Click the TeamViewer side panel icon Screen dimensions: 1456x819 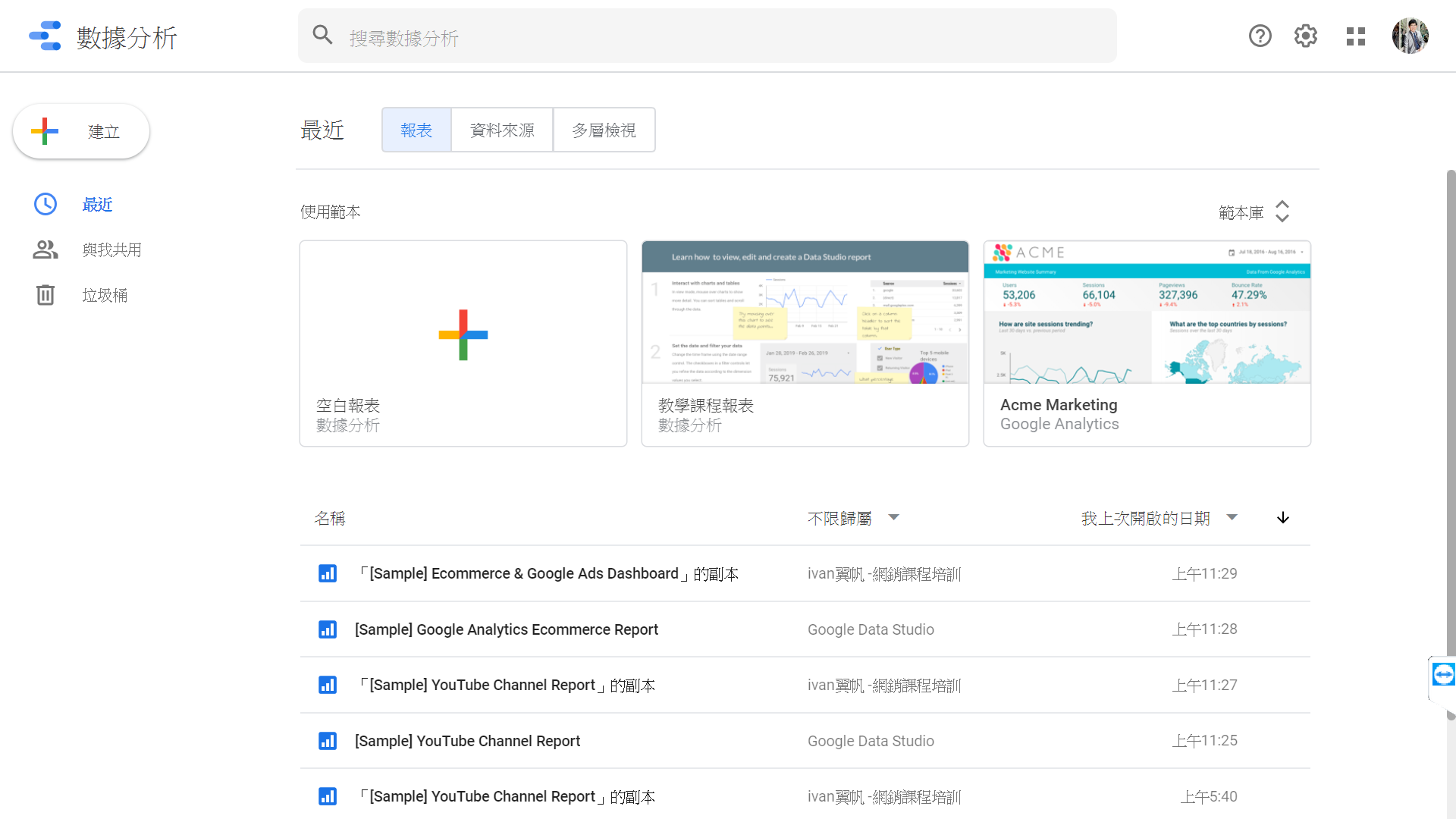1443,674
